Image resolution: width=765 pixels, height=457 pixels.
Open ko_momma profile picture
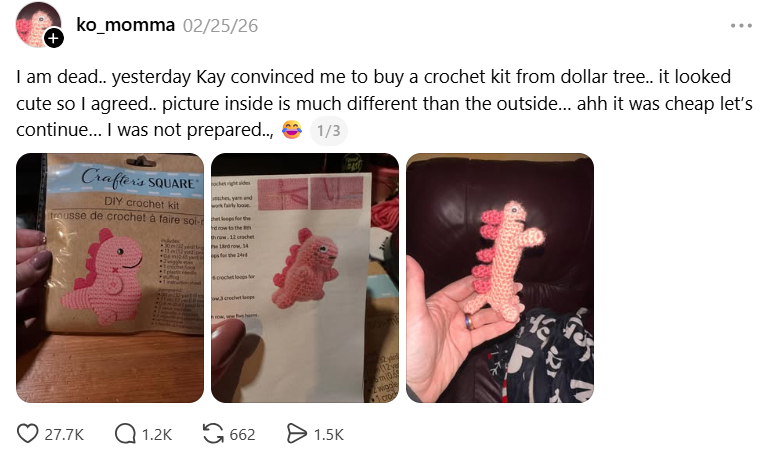[38, 24]
